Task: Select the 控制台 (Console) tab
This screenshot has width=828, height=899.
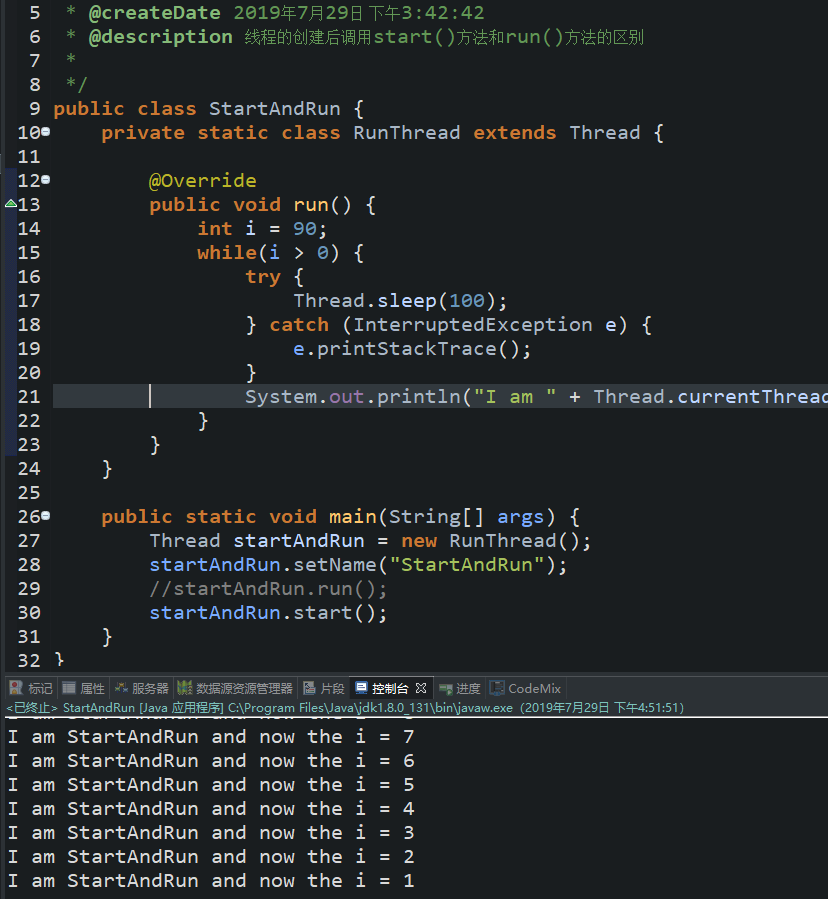Action: pyautogui.click(x=382, y=688)
